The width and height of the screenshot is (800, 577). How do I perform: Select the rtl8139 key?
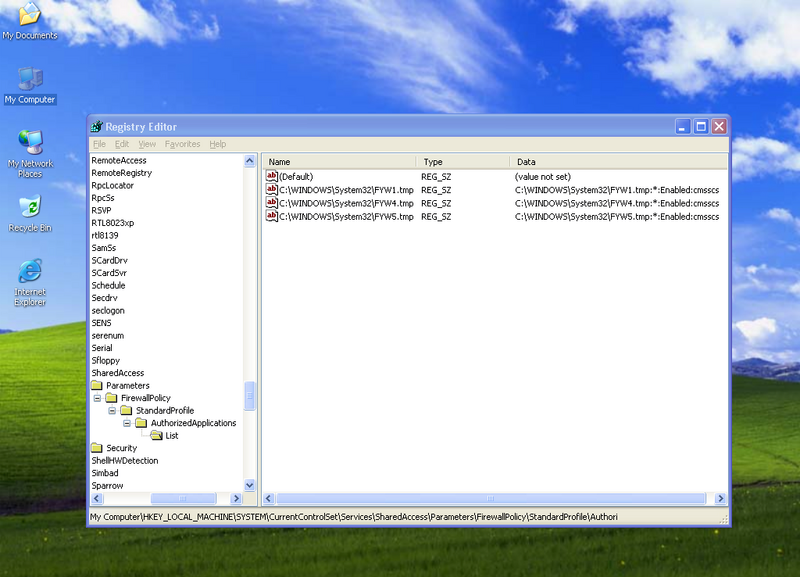coord(105,235)
